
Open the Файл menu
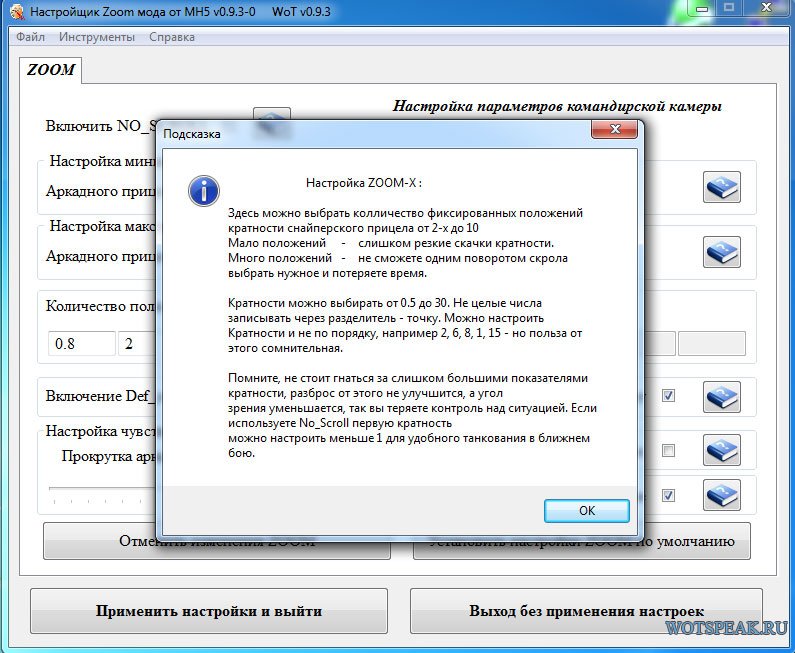click(30, 37)
